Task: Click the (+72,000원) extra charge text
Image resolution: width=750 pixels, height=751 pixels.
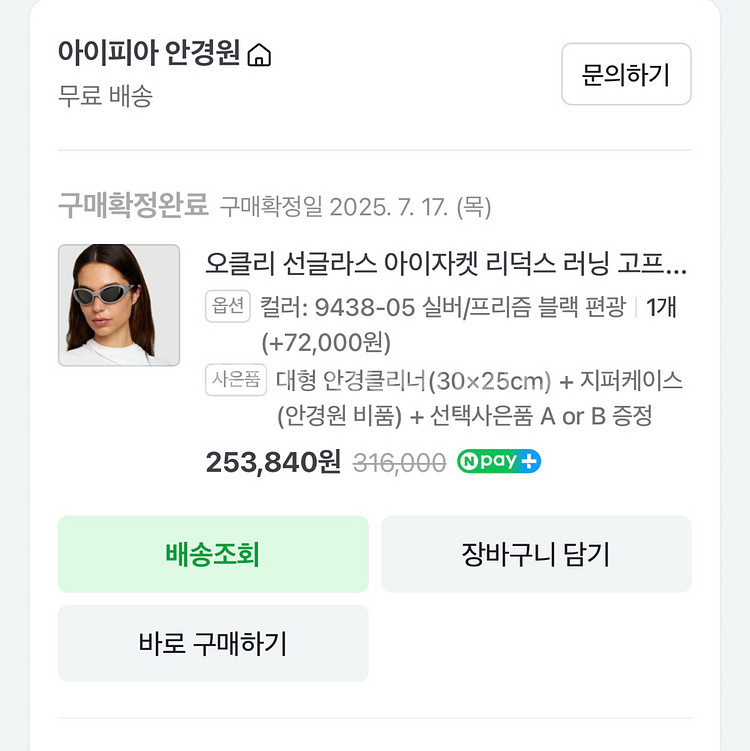Action: click(326, 343)
